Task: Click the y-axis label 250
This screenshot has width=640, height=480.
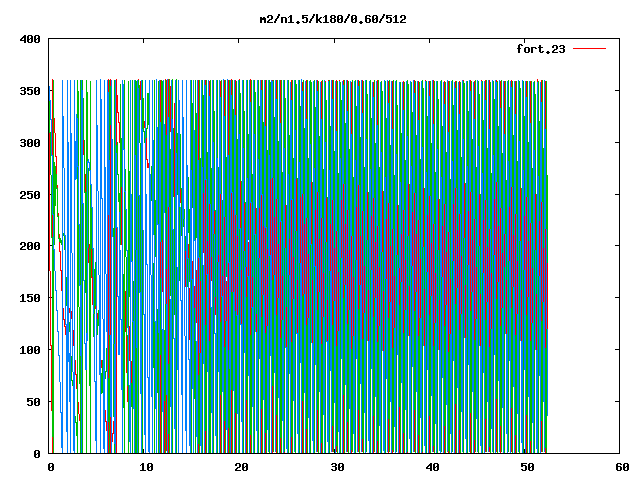Action: point(30,195)
